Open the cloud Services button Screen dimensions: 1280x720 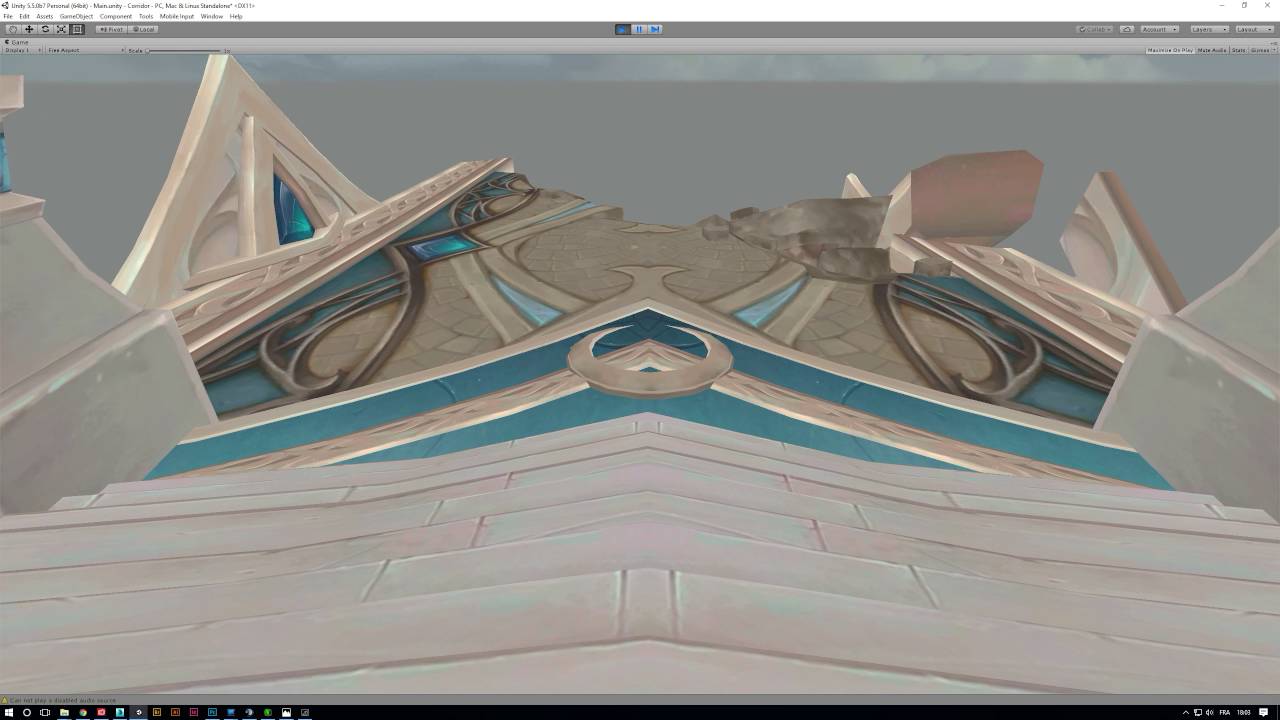(1127, 29)
